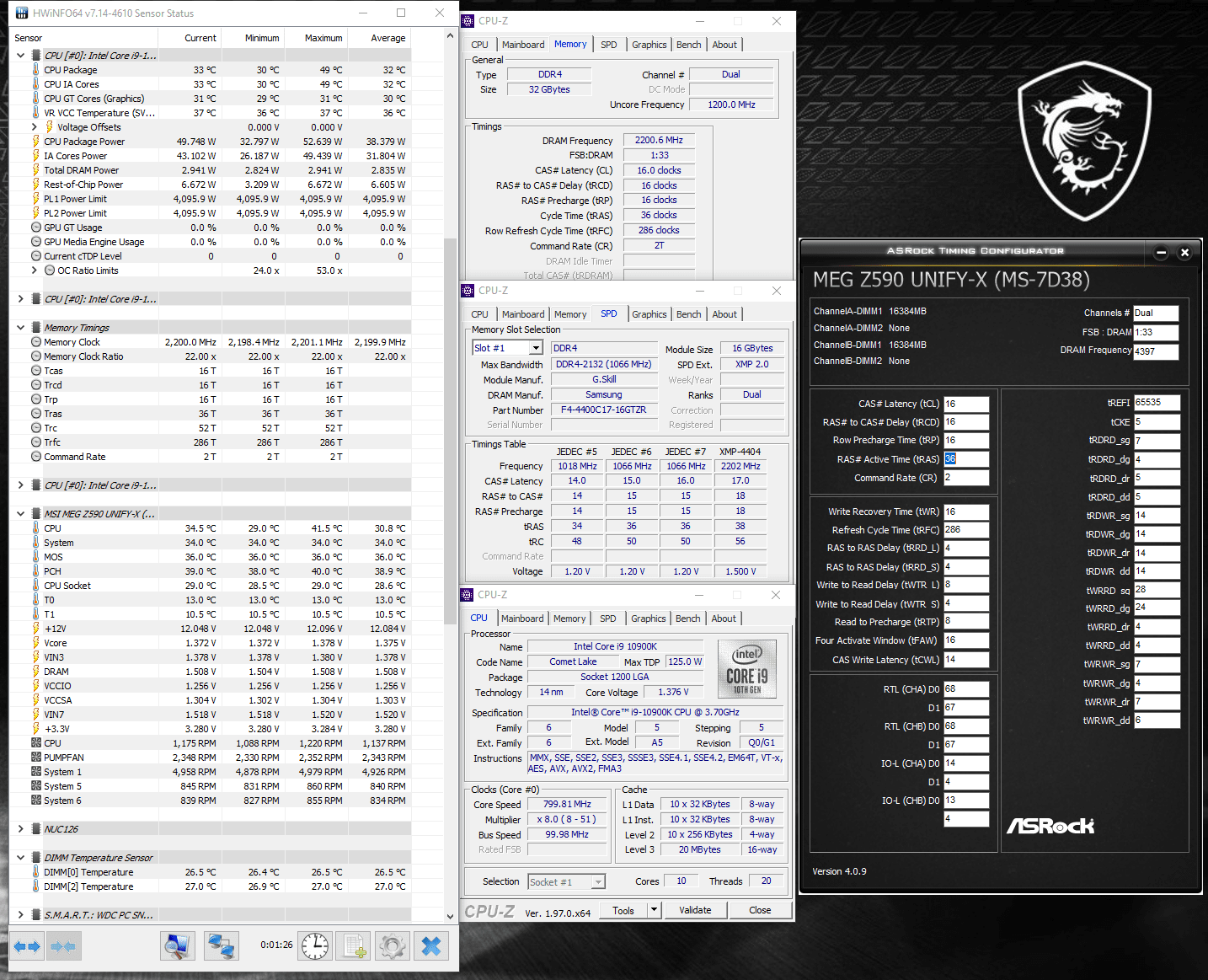Screen dimensions: 1208x980
Task: Click the Command Rate (CR) field in ASRock
Action: (x=965, y=478)
